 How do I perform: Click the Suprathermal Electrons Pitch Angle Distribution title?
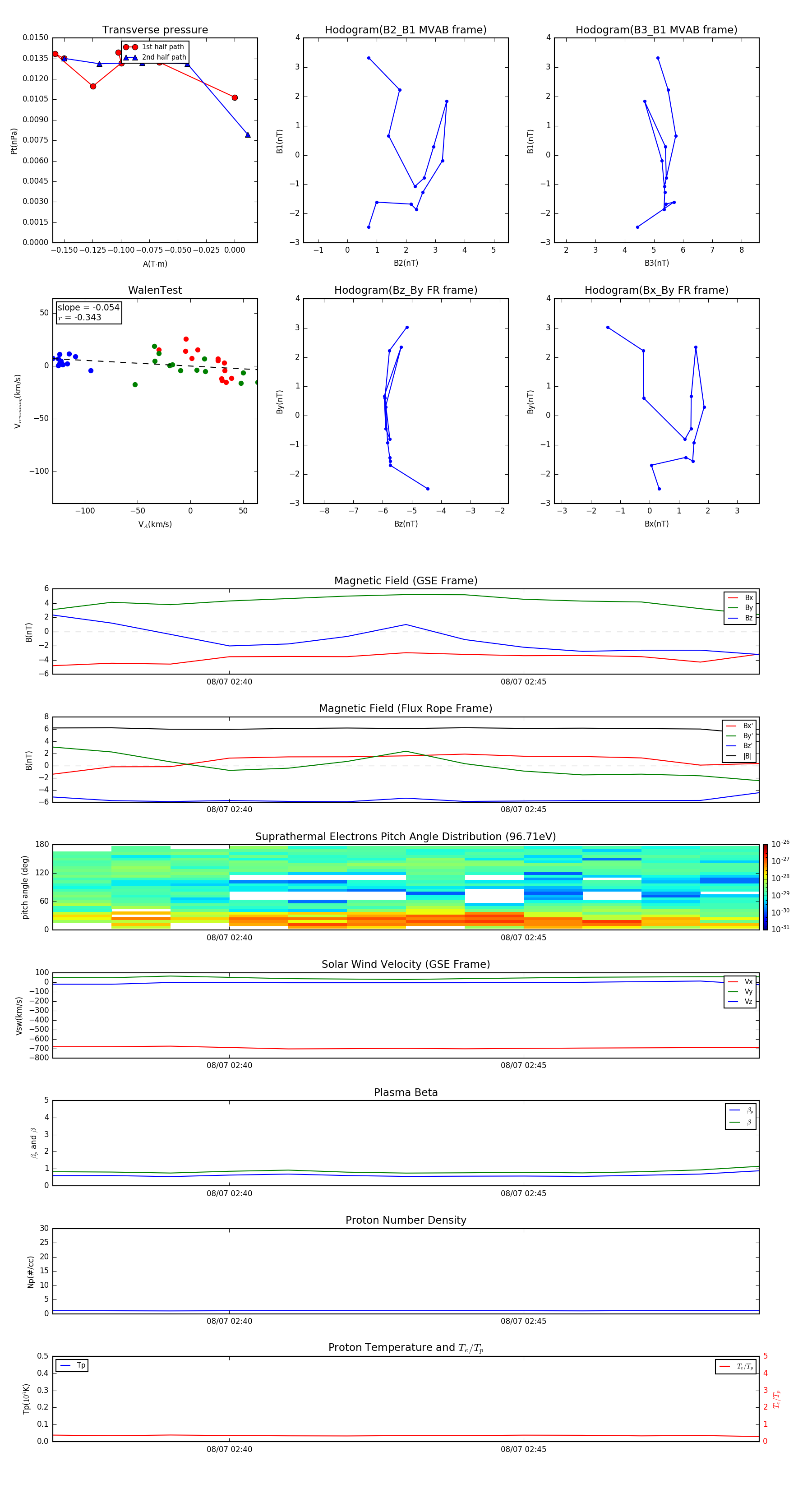pos(406,837)
